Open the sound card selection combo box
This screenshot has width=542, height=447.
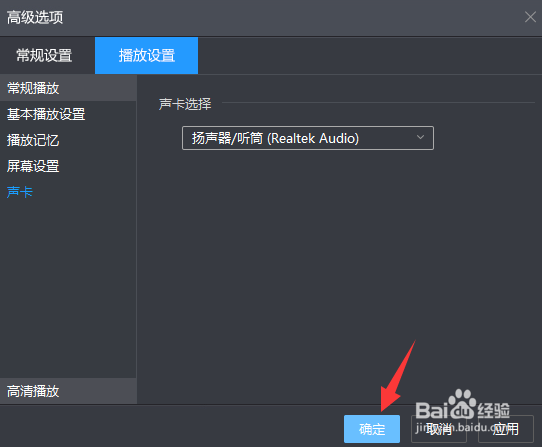click(x=308, y=138)
